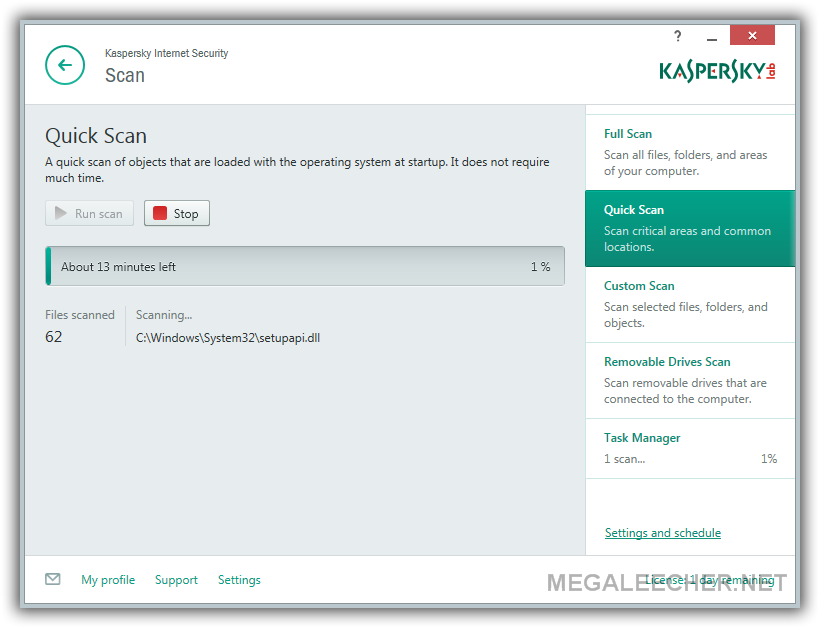Select the Full Scan option
Screen dimensions: 820x628
(690, 152)
